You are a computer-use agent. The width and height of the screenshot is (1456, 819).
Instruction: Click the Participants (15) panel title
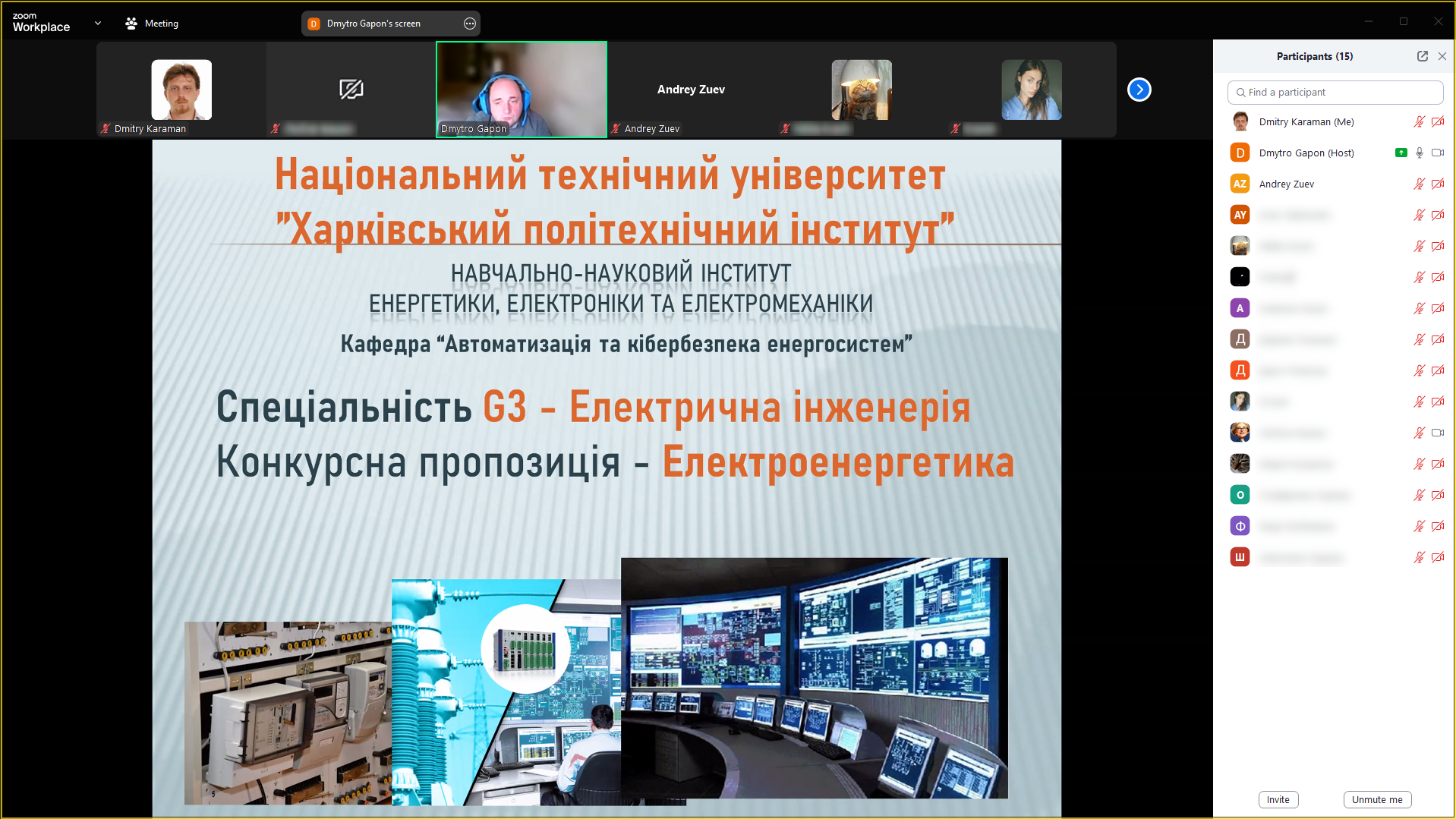click(1315, 56)
